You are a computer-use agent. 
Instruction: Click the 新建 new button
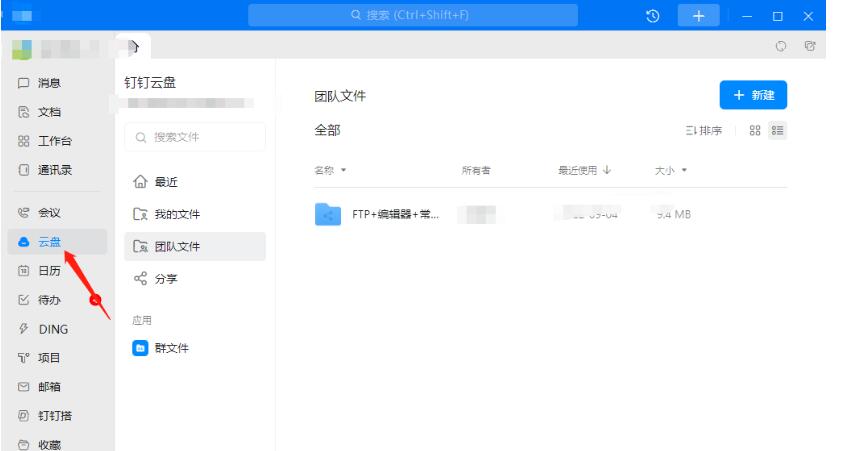(x=753, y=95)
